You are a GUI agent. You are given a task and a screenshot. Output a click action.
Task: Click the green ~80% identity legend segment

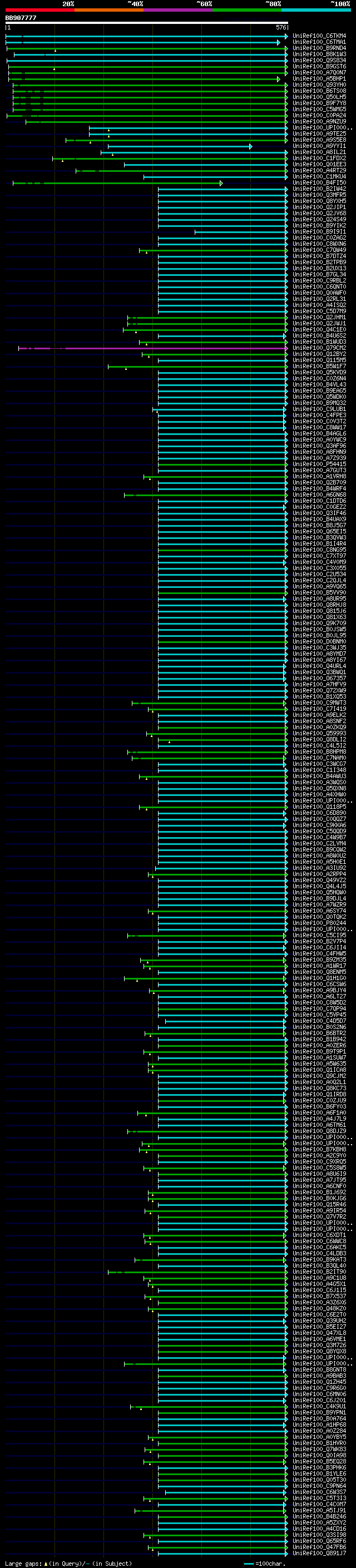[x=247, y=10]
